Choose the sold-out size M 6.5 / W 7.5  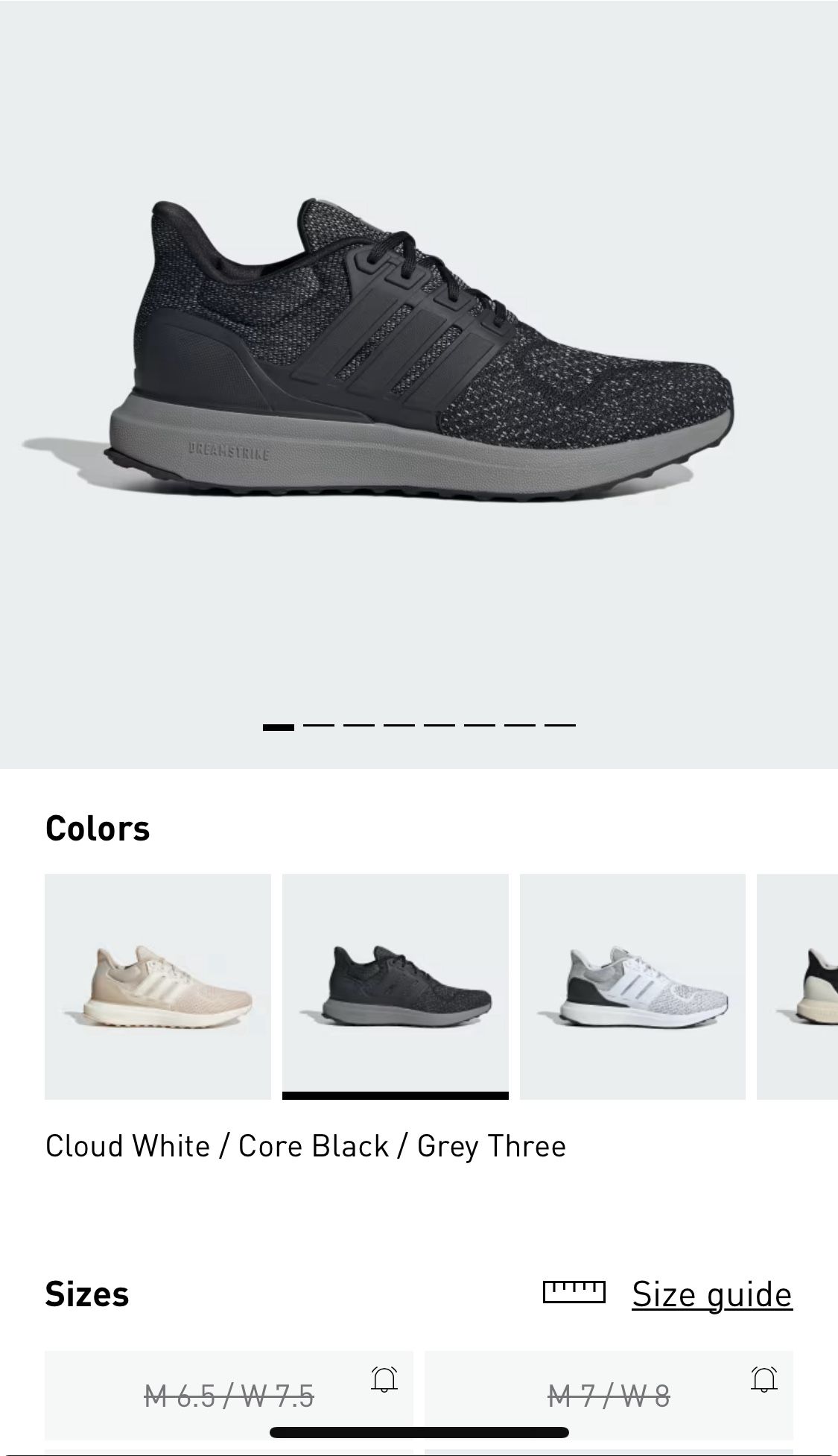(x=229, y=1395)
